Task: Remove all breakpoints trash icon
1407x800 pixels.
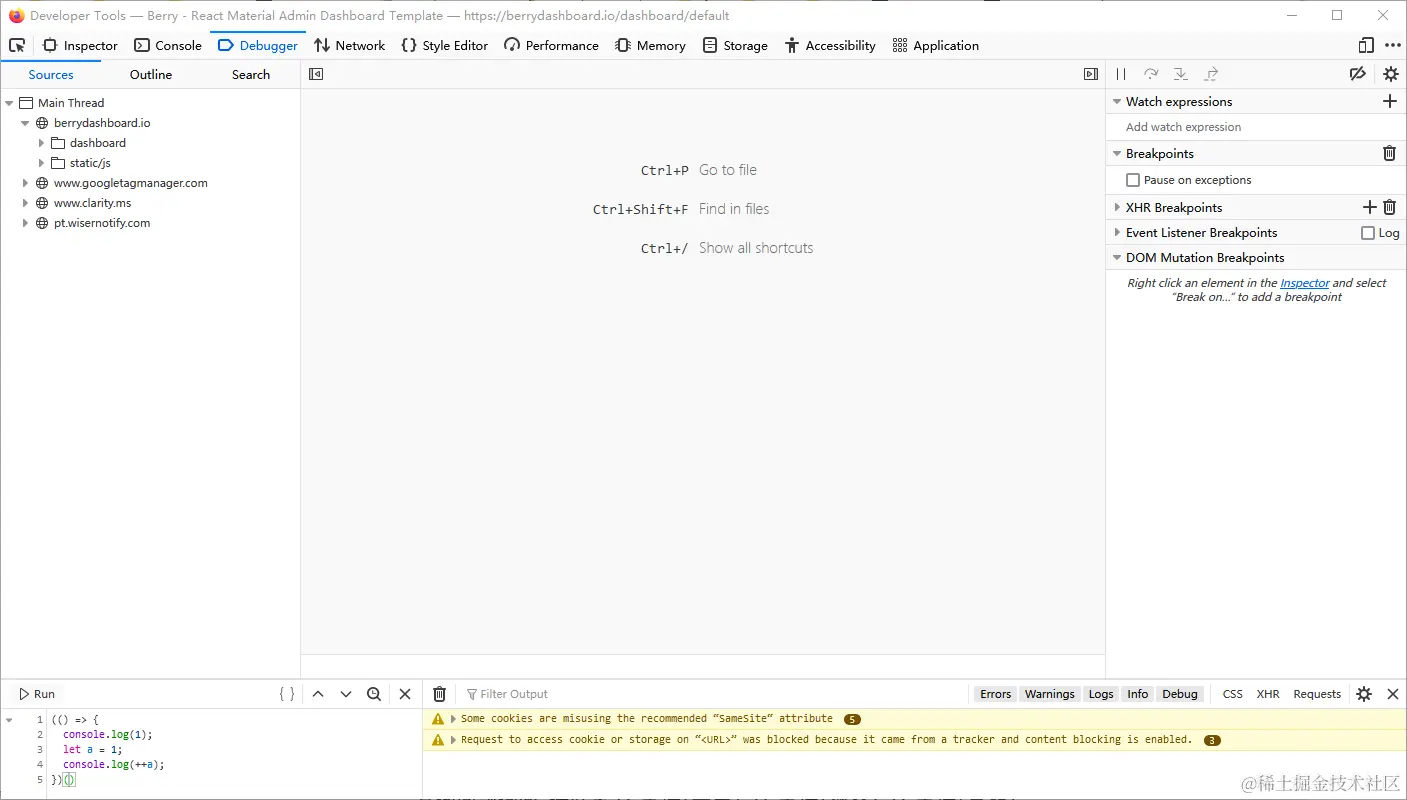Action: tap(1389, 153)
